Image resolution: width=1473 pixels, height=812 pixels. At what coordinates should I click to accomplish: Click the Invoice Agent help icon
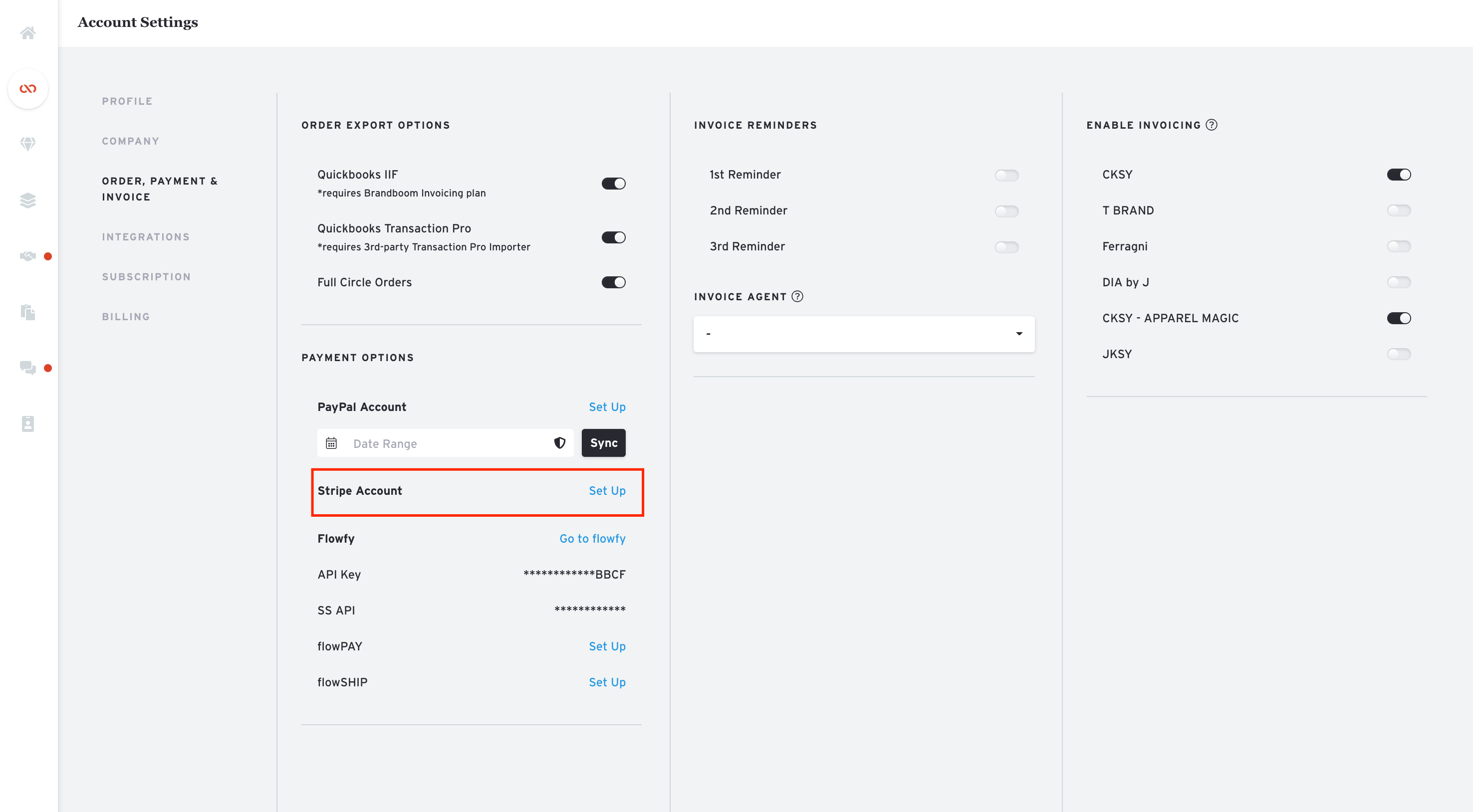pos(797,296)
